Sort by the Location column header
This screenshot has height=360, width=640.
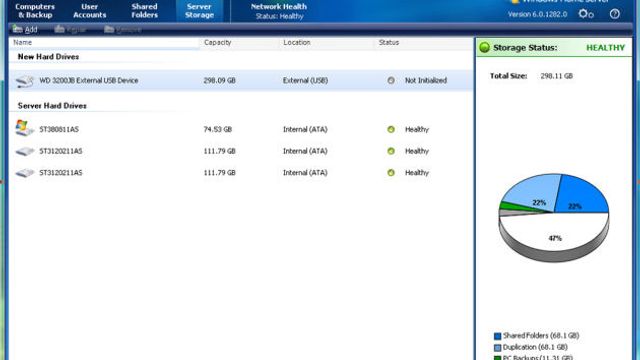(x=297, y=42)
